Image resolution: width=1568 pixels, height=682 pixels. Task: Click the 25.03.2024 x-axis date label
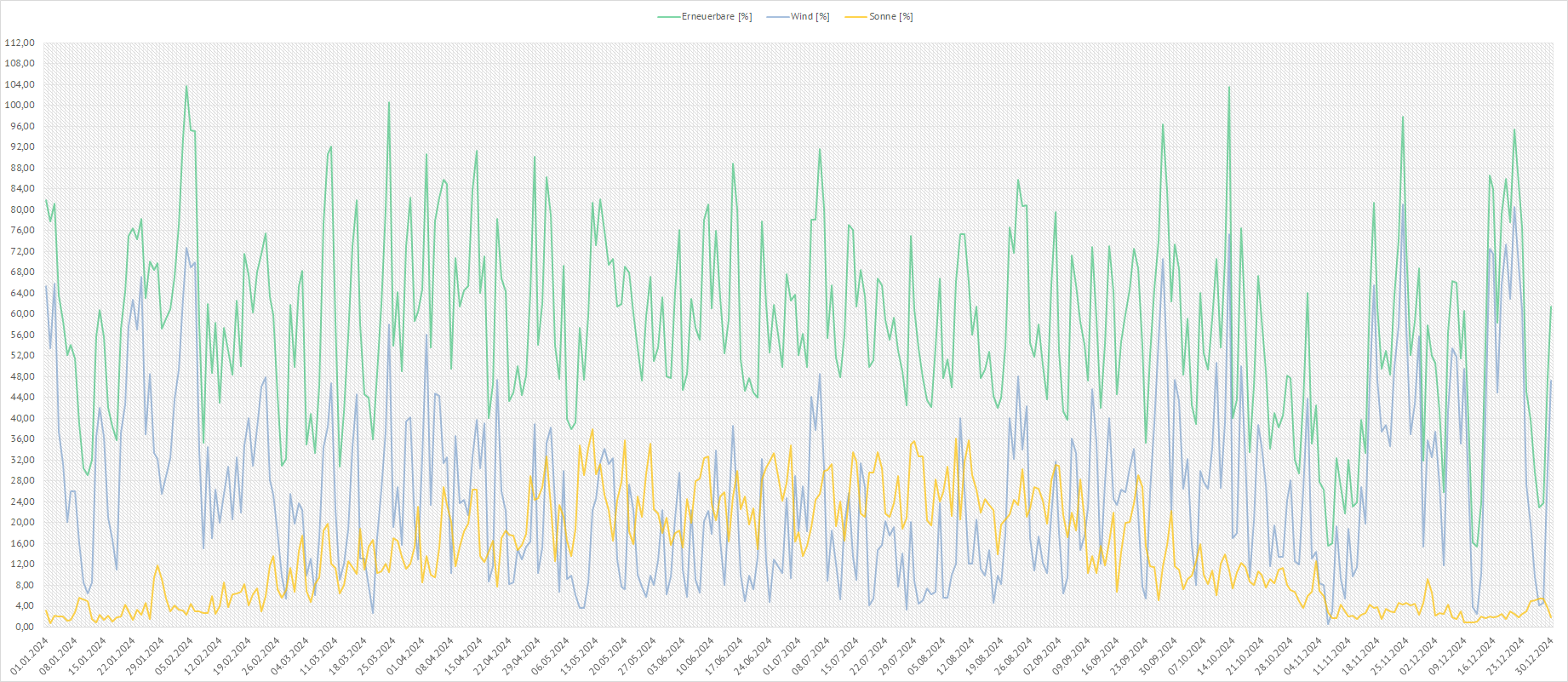click(376, 657)
